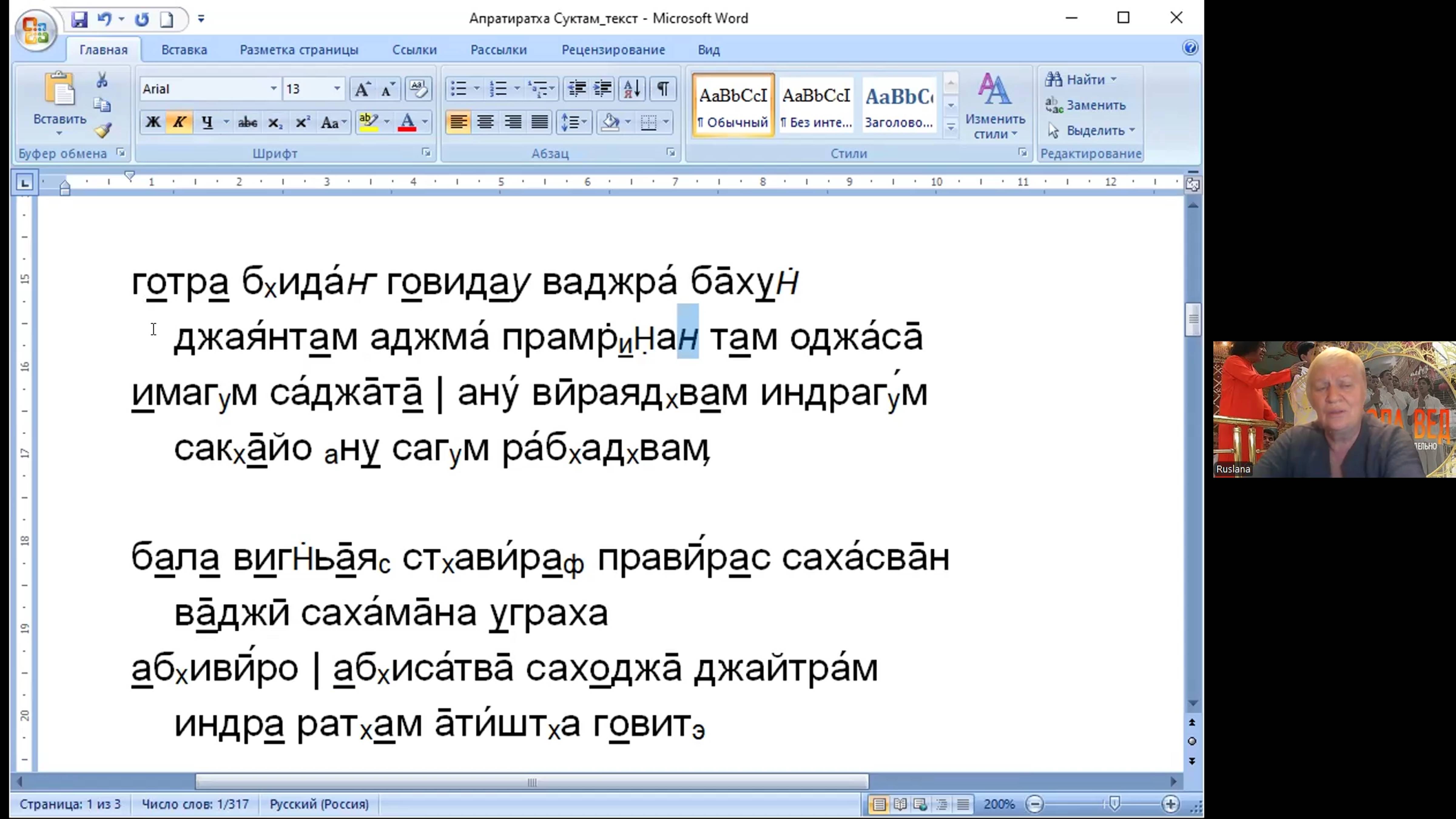Save the document with the floppy disk icon
This screenshot has width=1456, height=819.
tap(79, 19)
